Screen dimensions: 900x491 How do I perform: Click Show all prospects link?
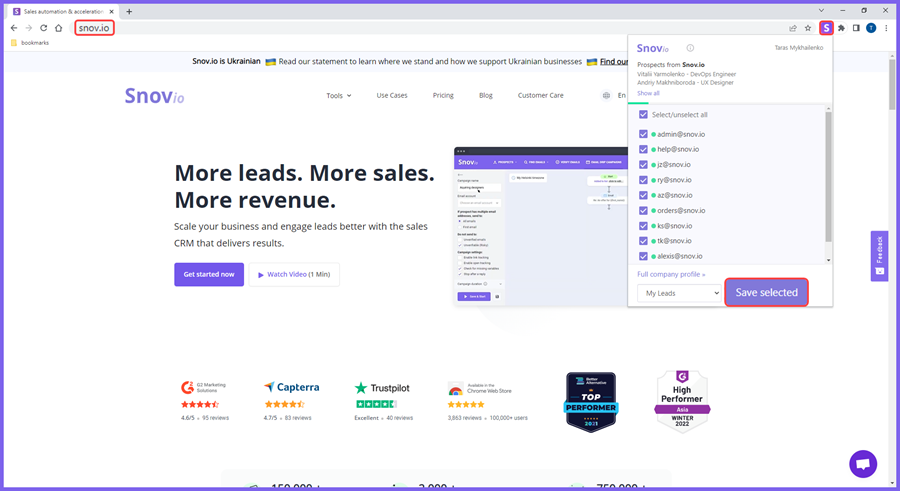648,93
